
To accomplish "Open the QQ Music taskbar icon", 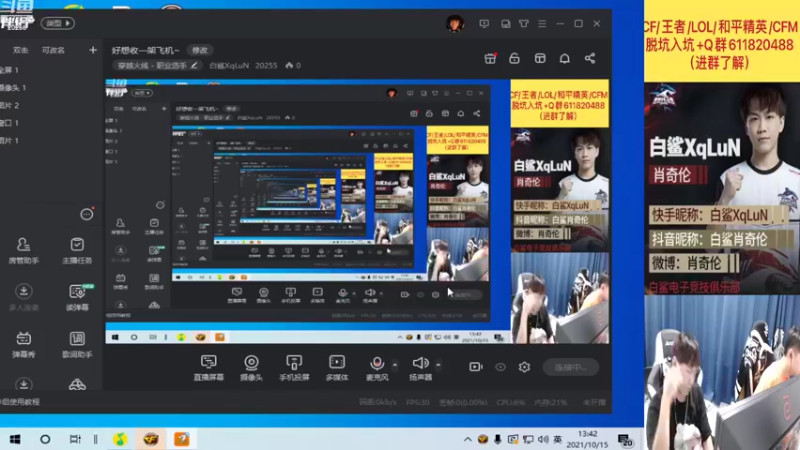I will point(120,439).
